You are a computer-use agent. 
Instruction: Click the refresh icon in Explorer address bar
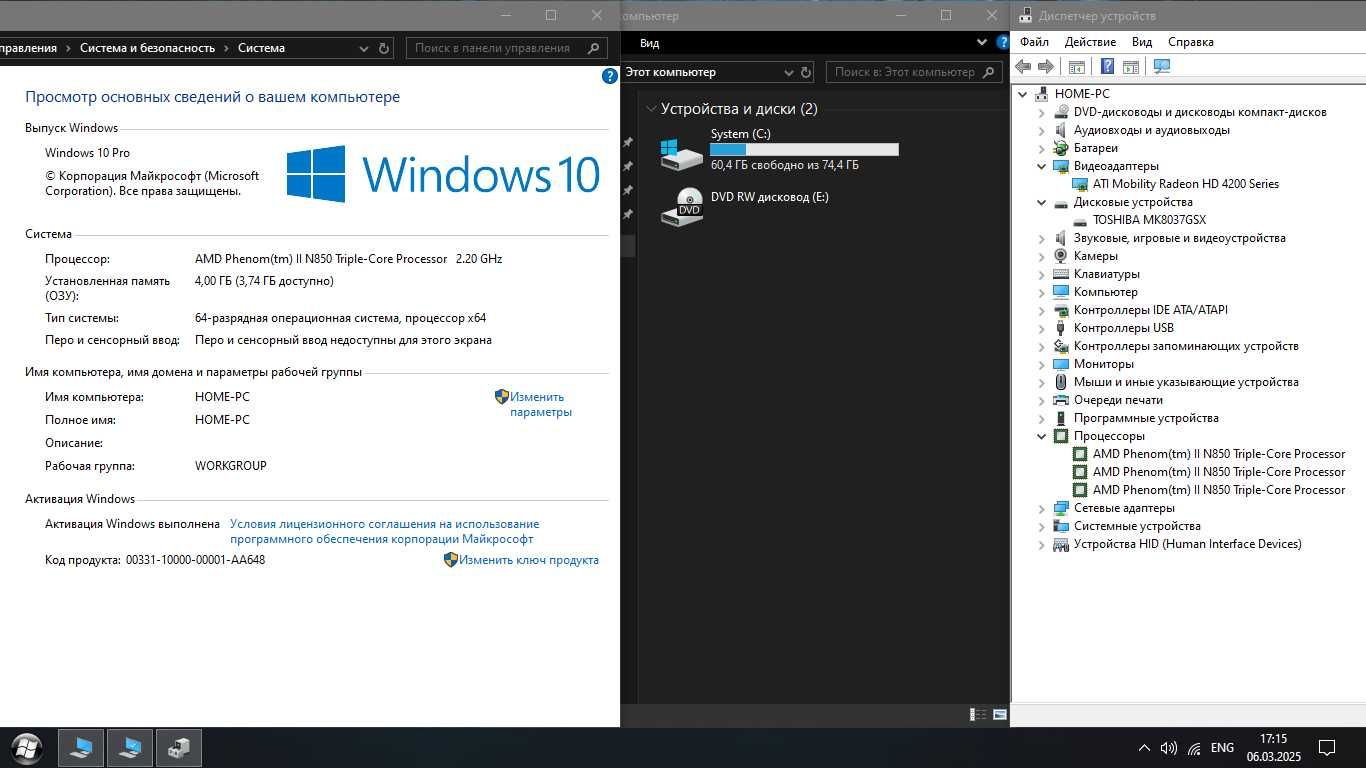(806, 72)
